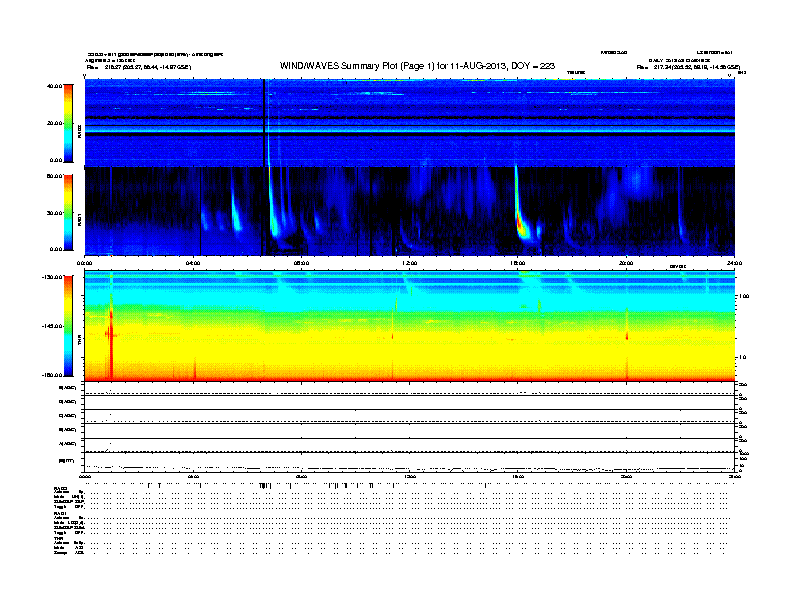Click the 20:00 tick label under RAD1 panel
Image resolution: width=792 pixels, height=612 pixels.
pos(626,263)
